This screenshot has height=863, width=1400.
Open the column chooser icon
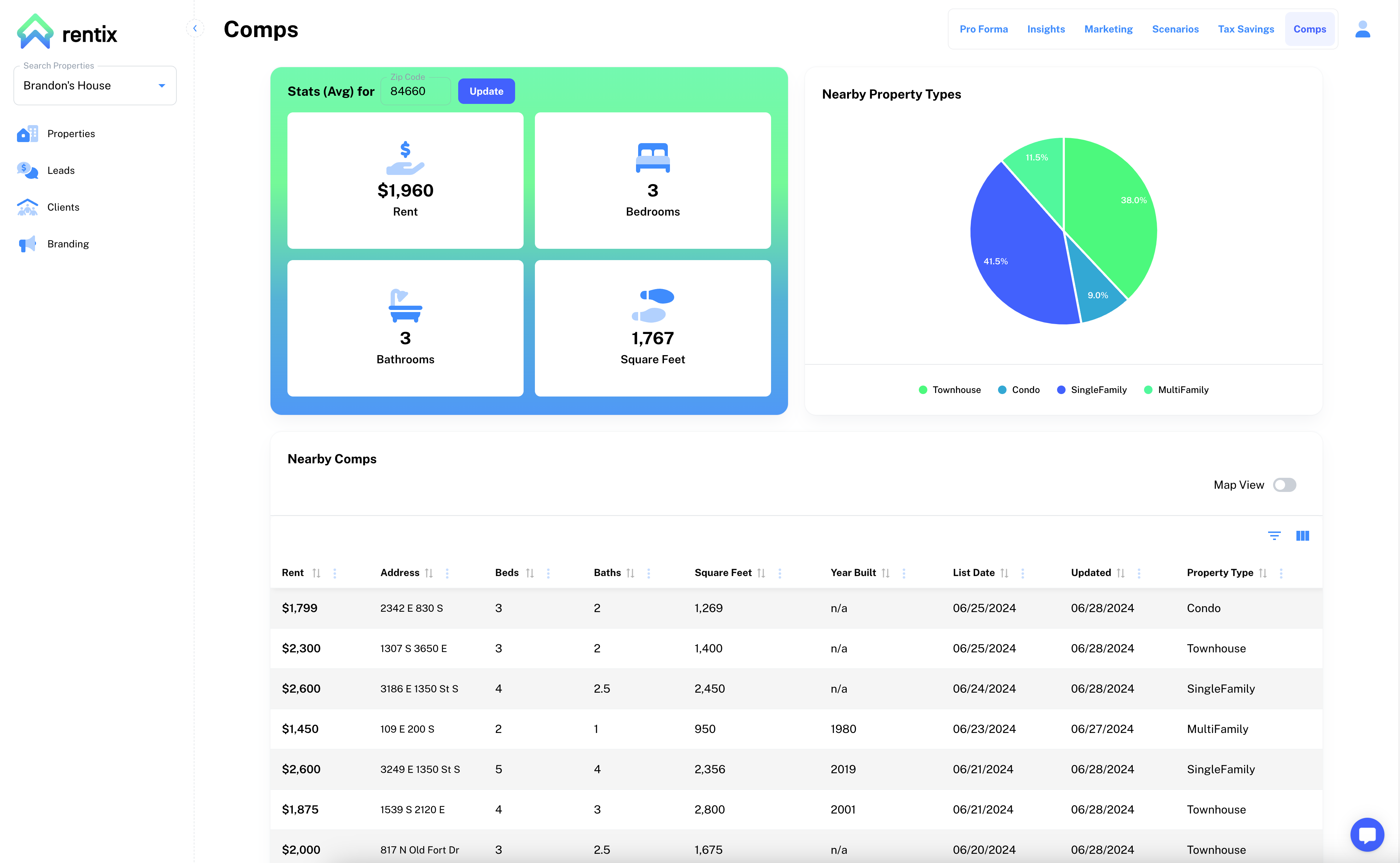click(1302, 535)
